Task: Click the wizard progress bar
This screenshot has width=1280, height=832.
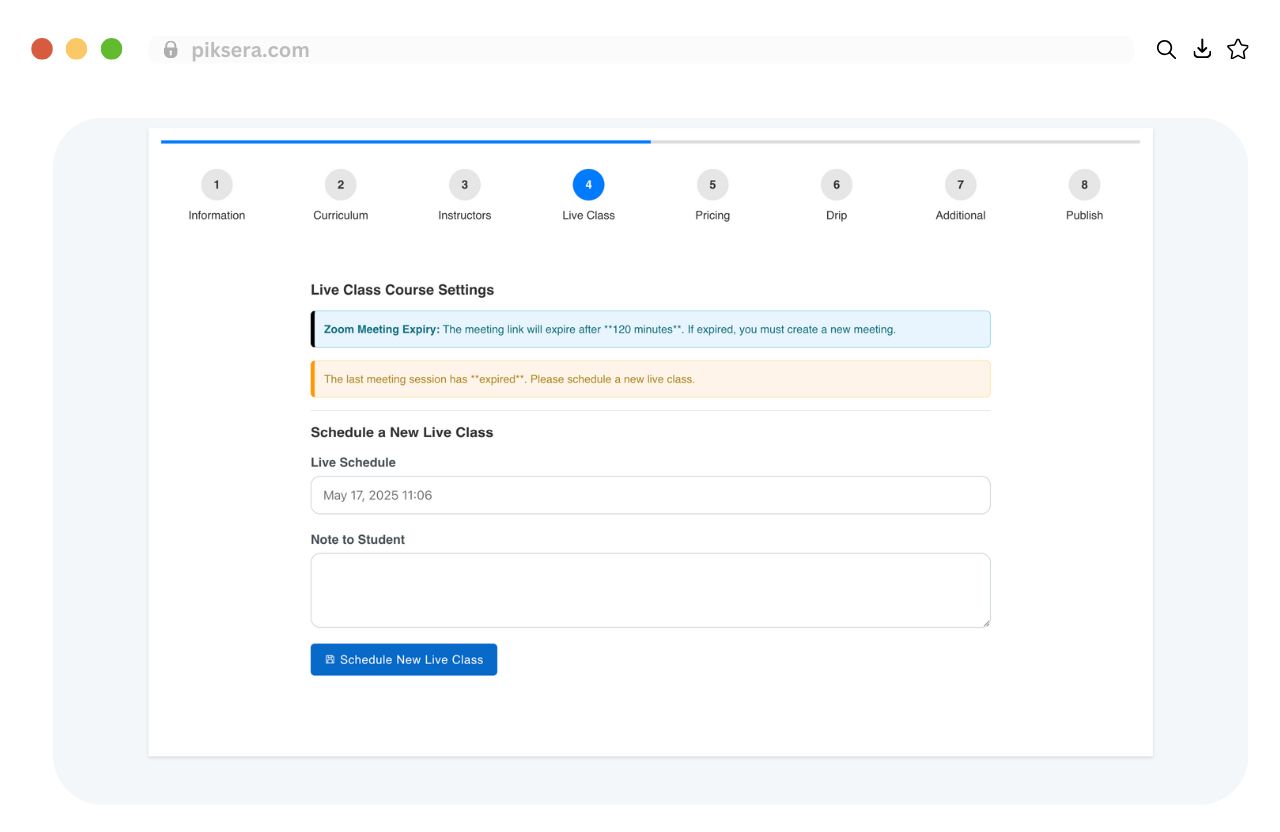Action: 650,142
